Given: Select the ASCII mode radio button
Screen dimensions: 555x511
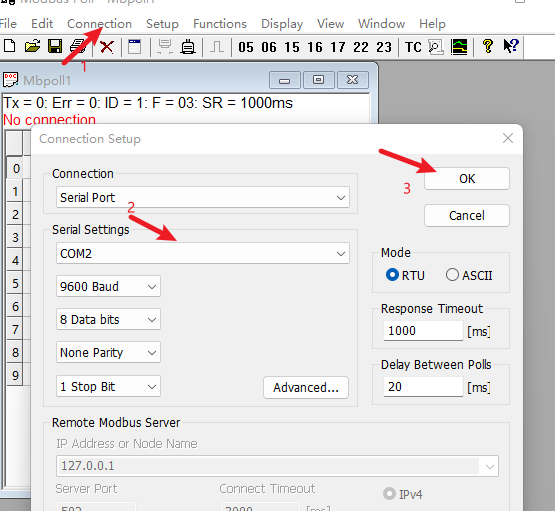Looking at the screenshot, I should click(452, 275).
